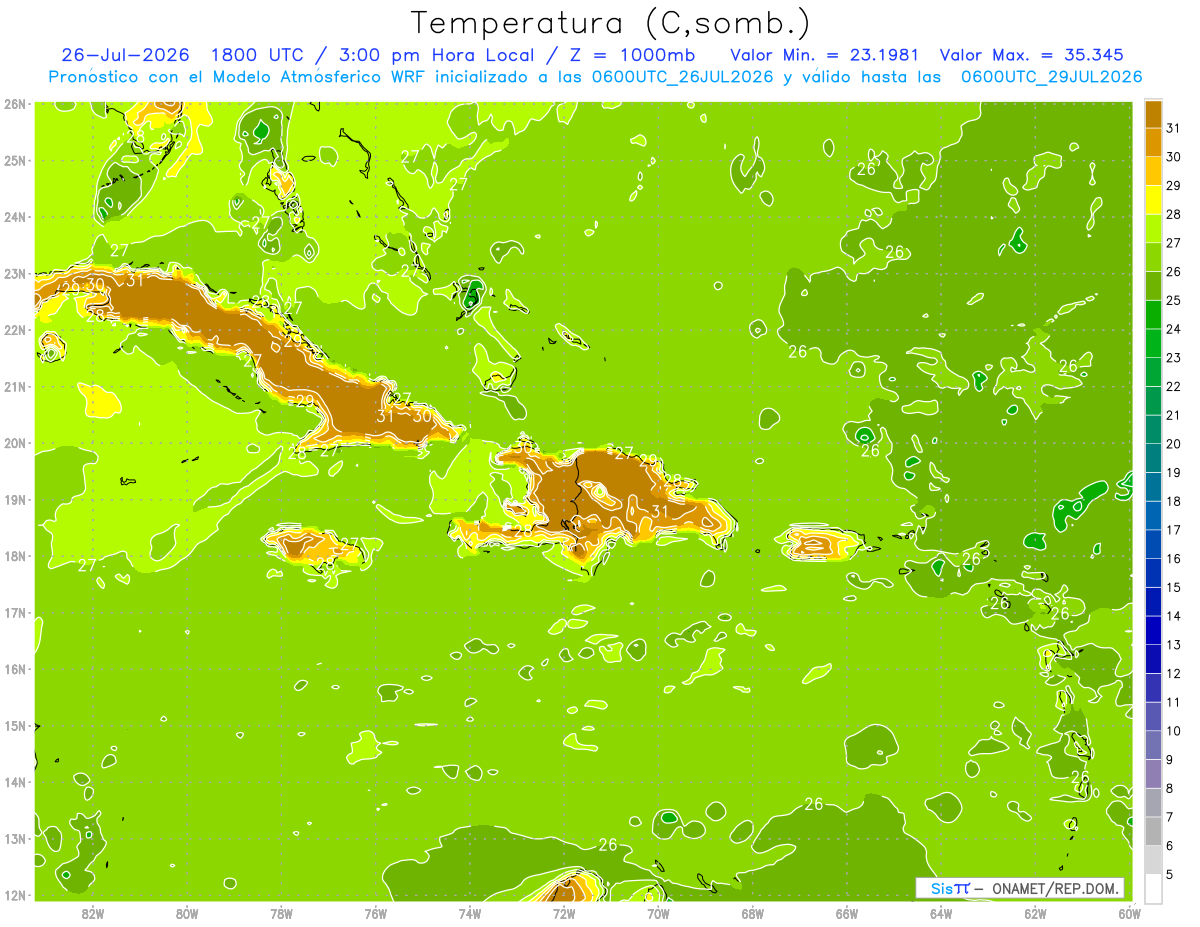Click the "24N" latitude axis label
The width and height of the screenshot is (1200, 927).
[x=14, y=217]
